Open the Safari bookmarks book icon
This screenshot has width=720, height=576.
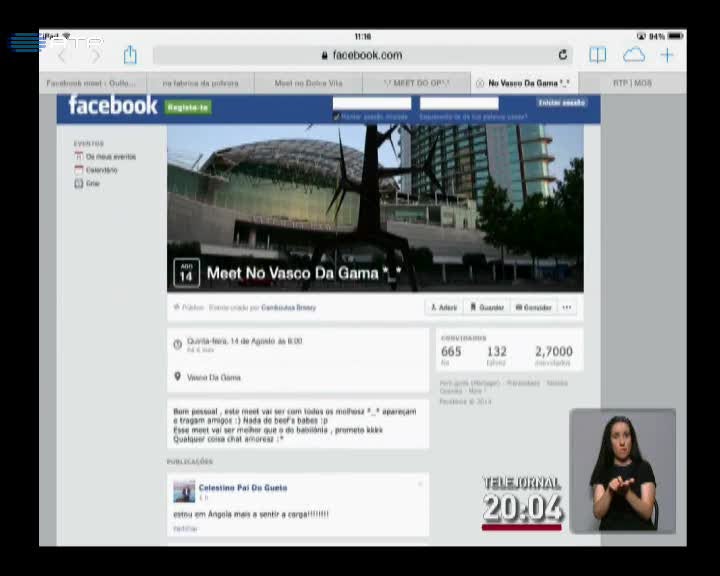pyautogui.click(x=598, y=55)
